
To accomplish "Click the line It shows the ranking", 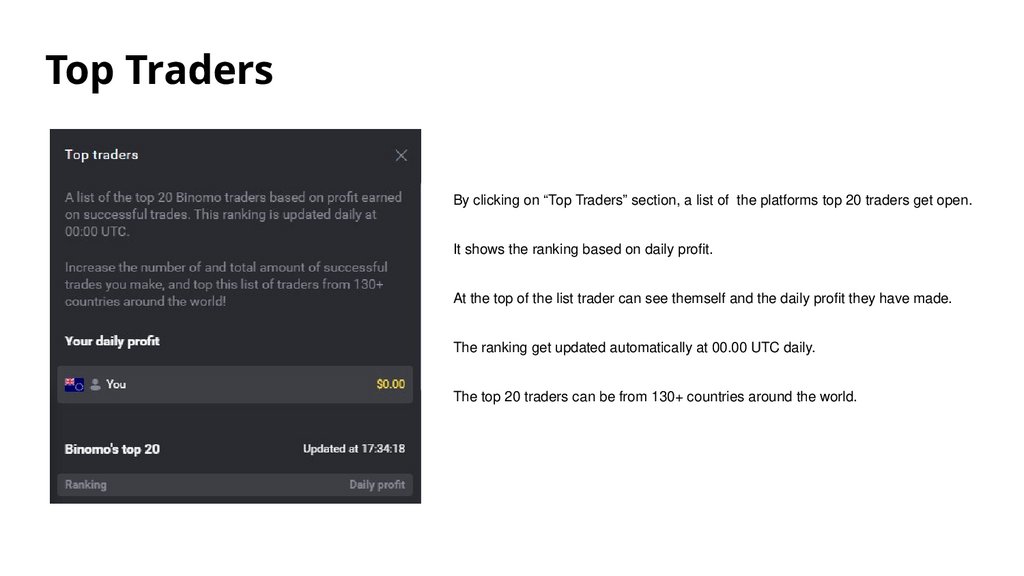I will (583, 250).
